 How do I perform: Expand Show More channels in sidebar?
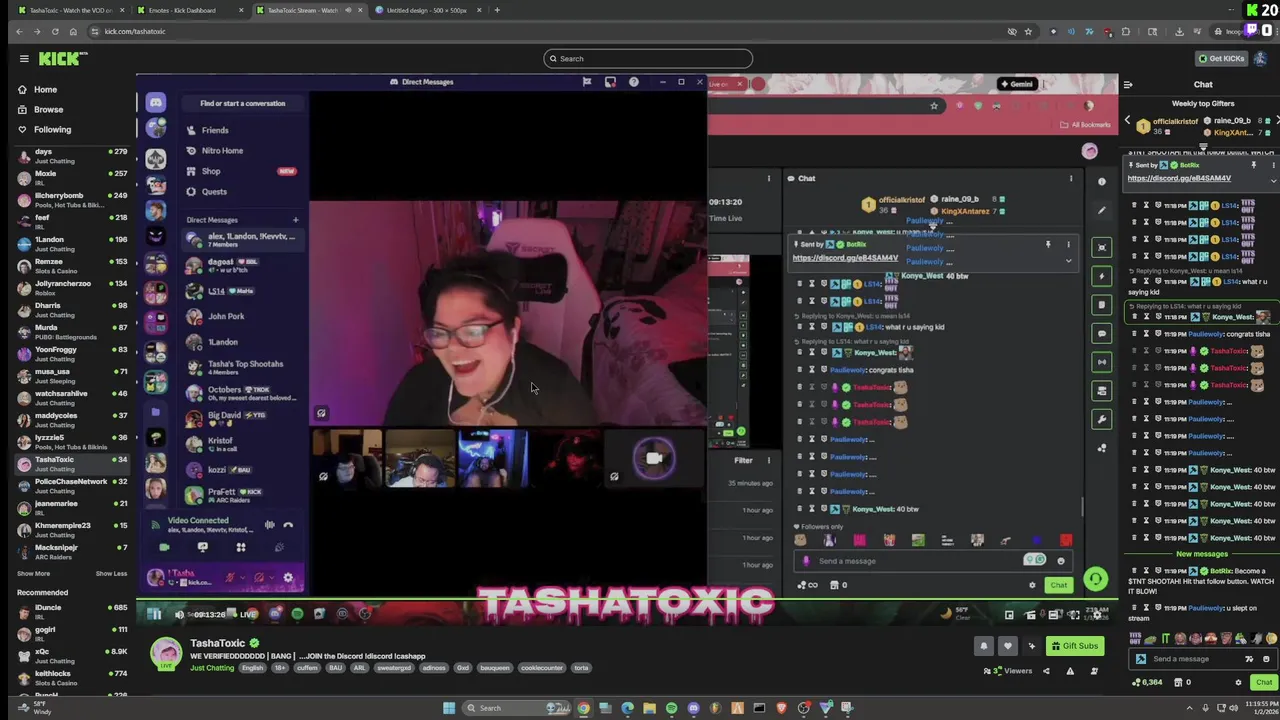coord(33,573)
